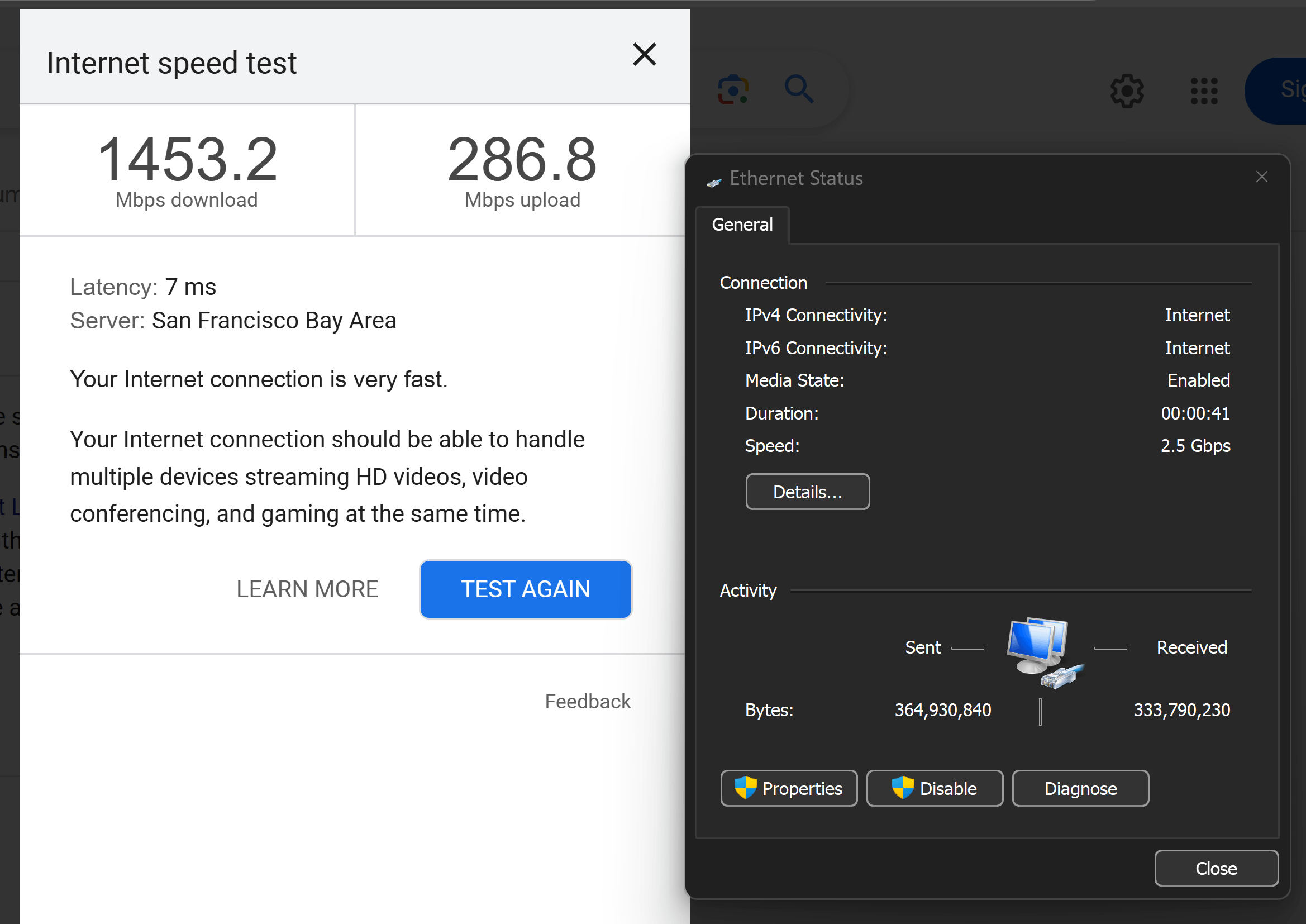
Task: Close Ethernet Status with the X icon
Action: pos(1261,177)
